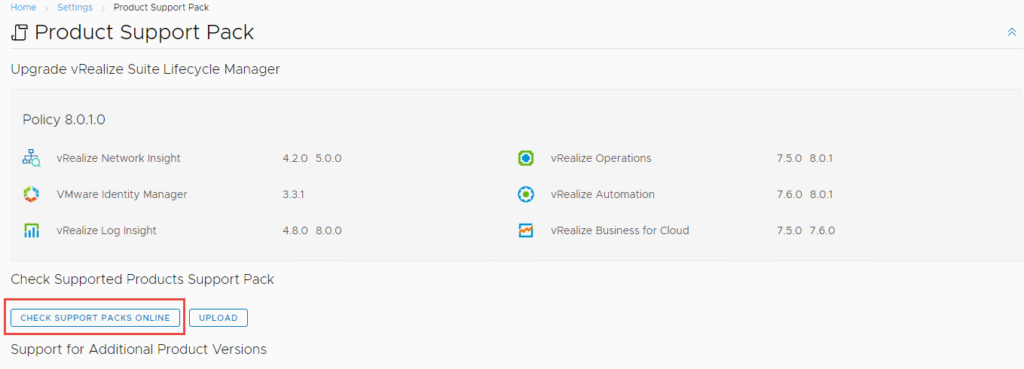Click the vRealize Business for Cloud icon
Image resolution: width=1024 pixels, height=369 pixels.
pyautogui.click(x=526, y=231)
